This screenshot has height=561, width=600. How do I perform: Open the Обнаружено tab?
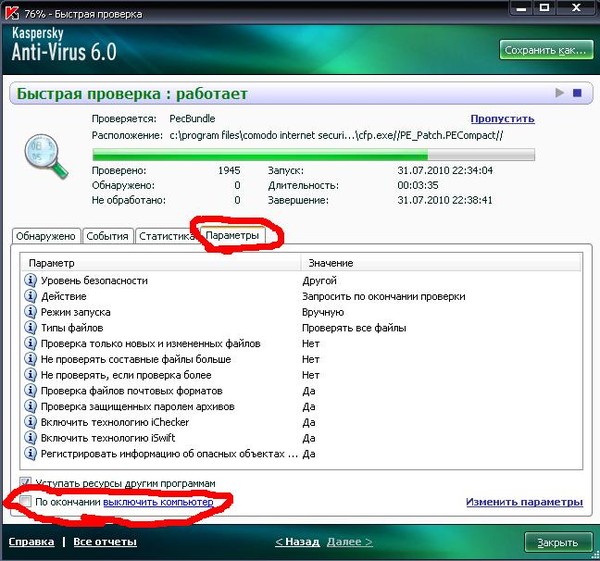46,236
